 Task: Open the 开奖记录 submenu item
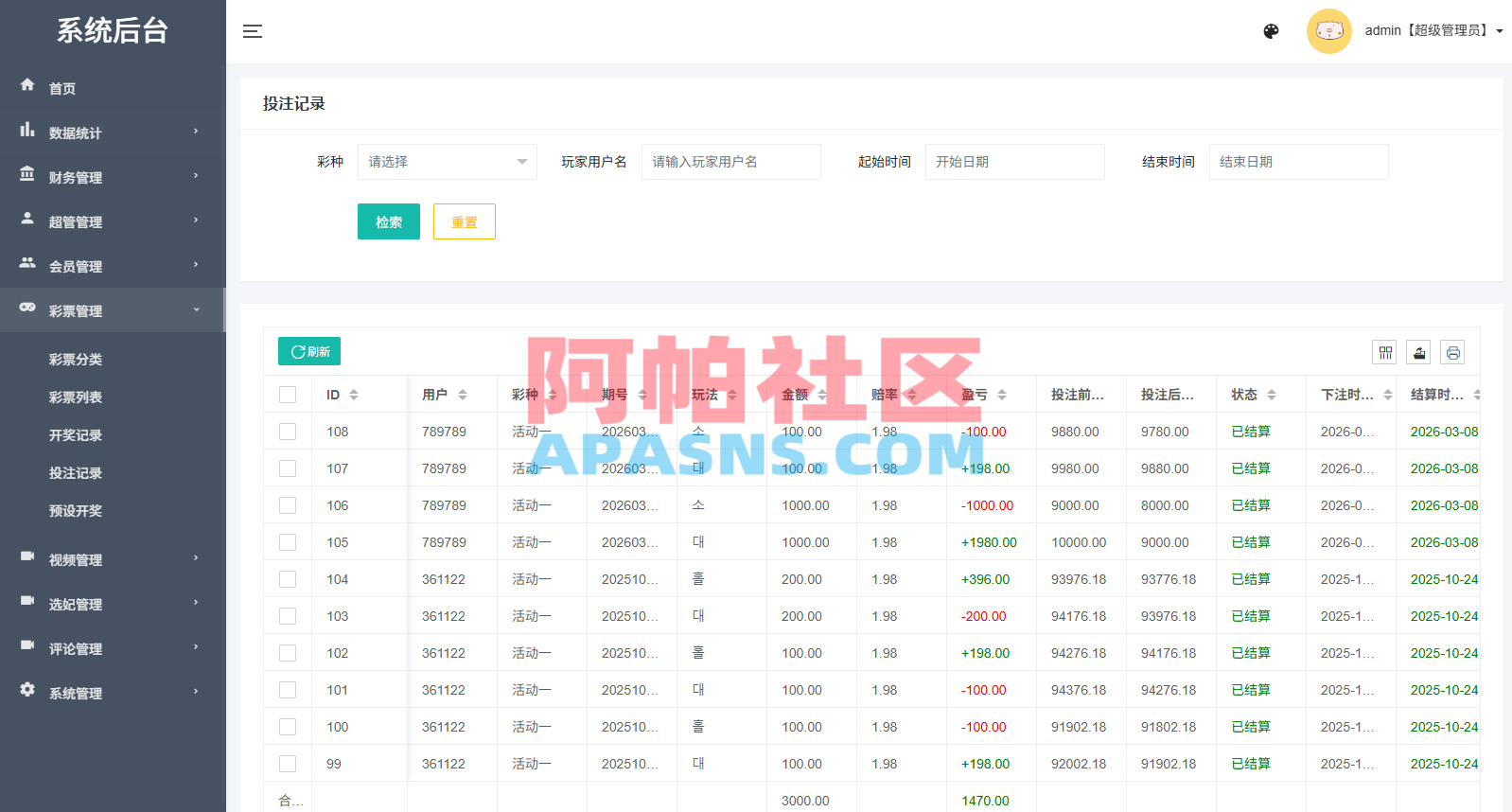click(x=76, y=435)
